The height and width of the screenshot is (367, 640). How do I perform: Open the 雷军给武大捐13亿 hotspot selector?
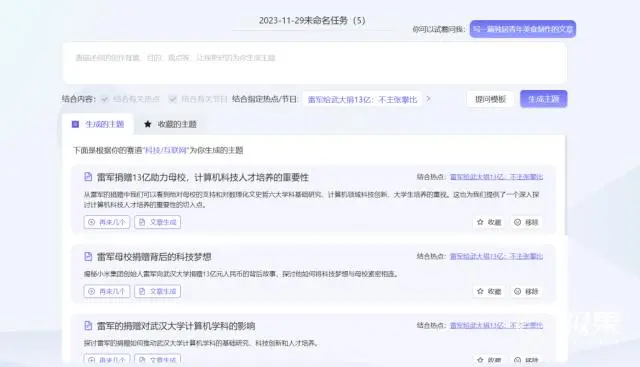[x=362, y=99]
